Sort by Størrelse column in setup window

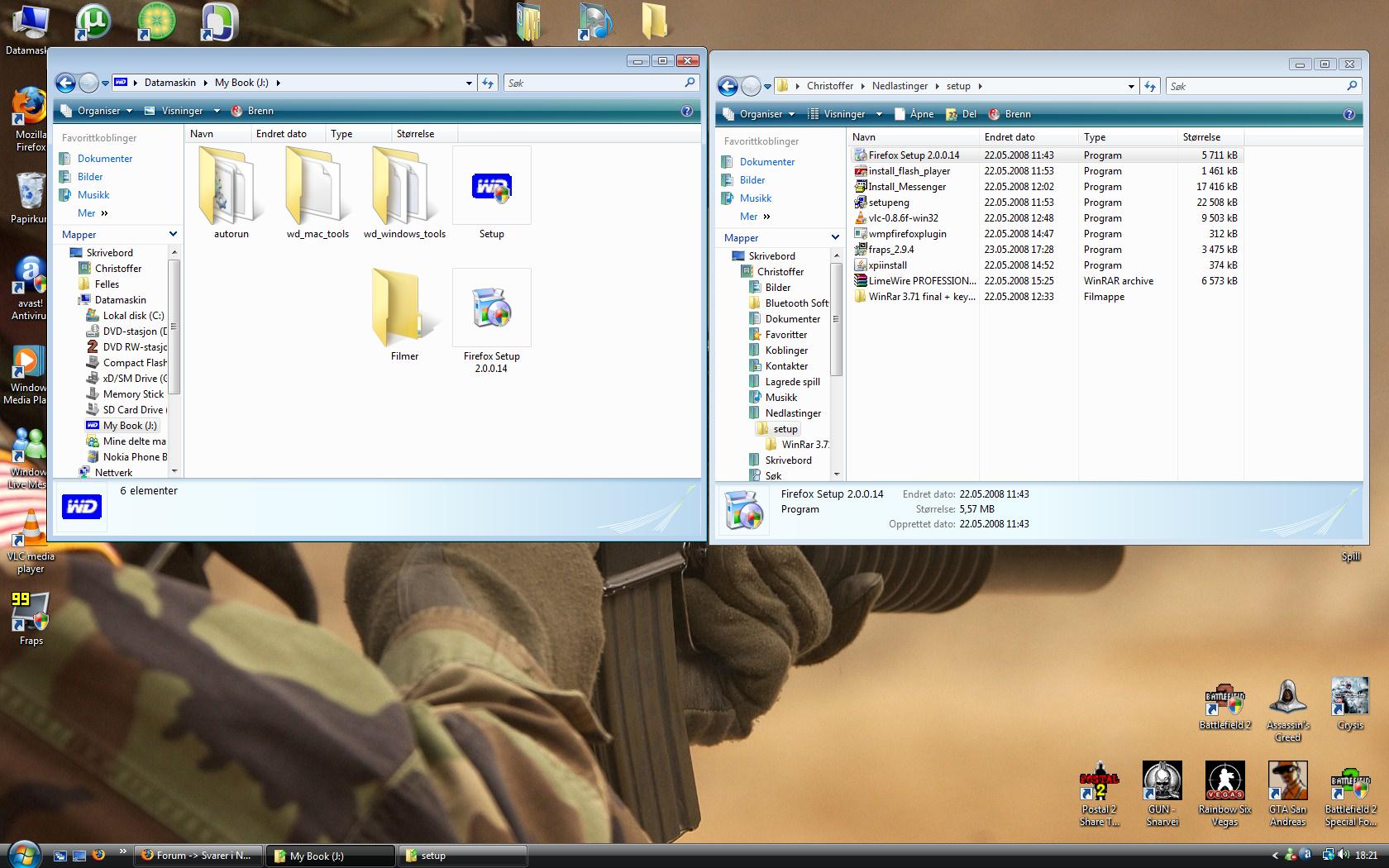point(1209,137)
